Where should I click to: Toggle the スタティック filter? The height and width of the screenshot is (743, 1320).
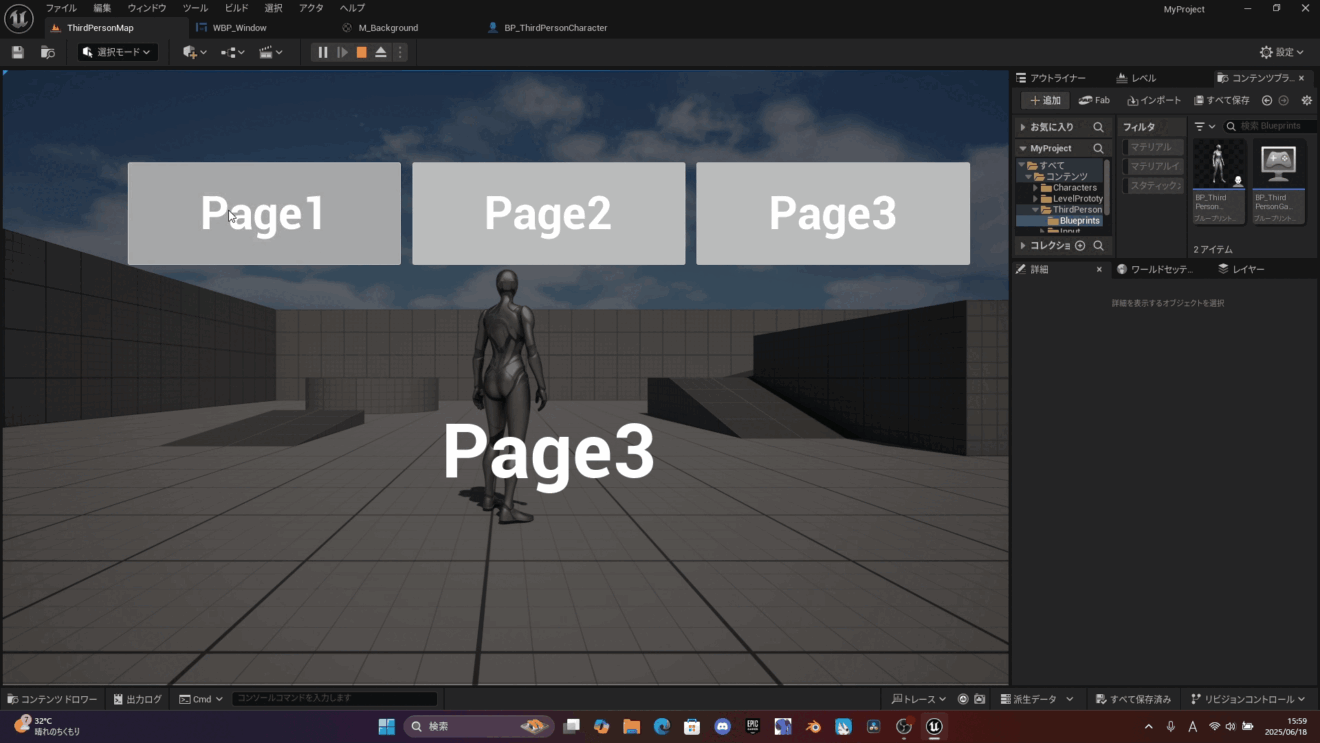click(1152, 185)
